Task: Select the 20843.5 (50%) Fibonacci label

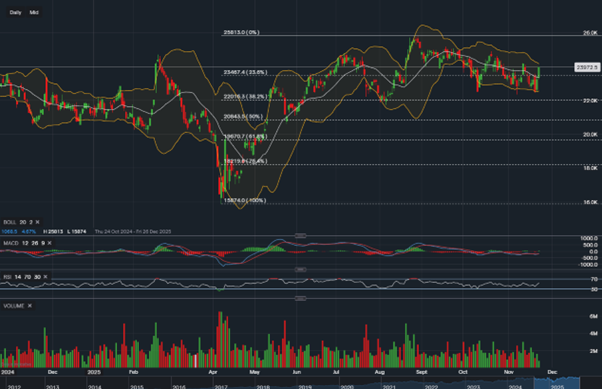Action: (x=243, y=116)
